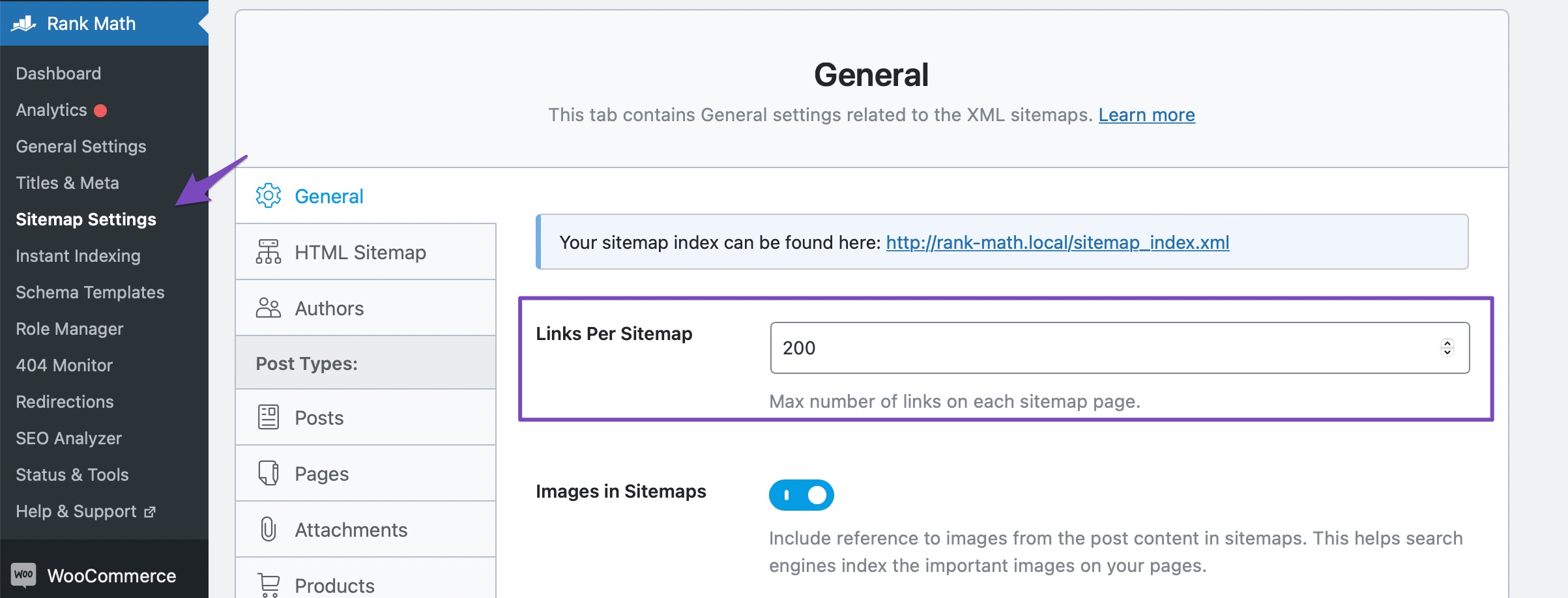Open the Learn more link
The width and height of the screenshot is (1568, 598).
(1147, 115)
